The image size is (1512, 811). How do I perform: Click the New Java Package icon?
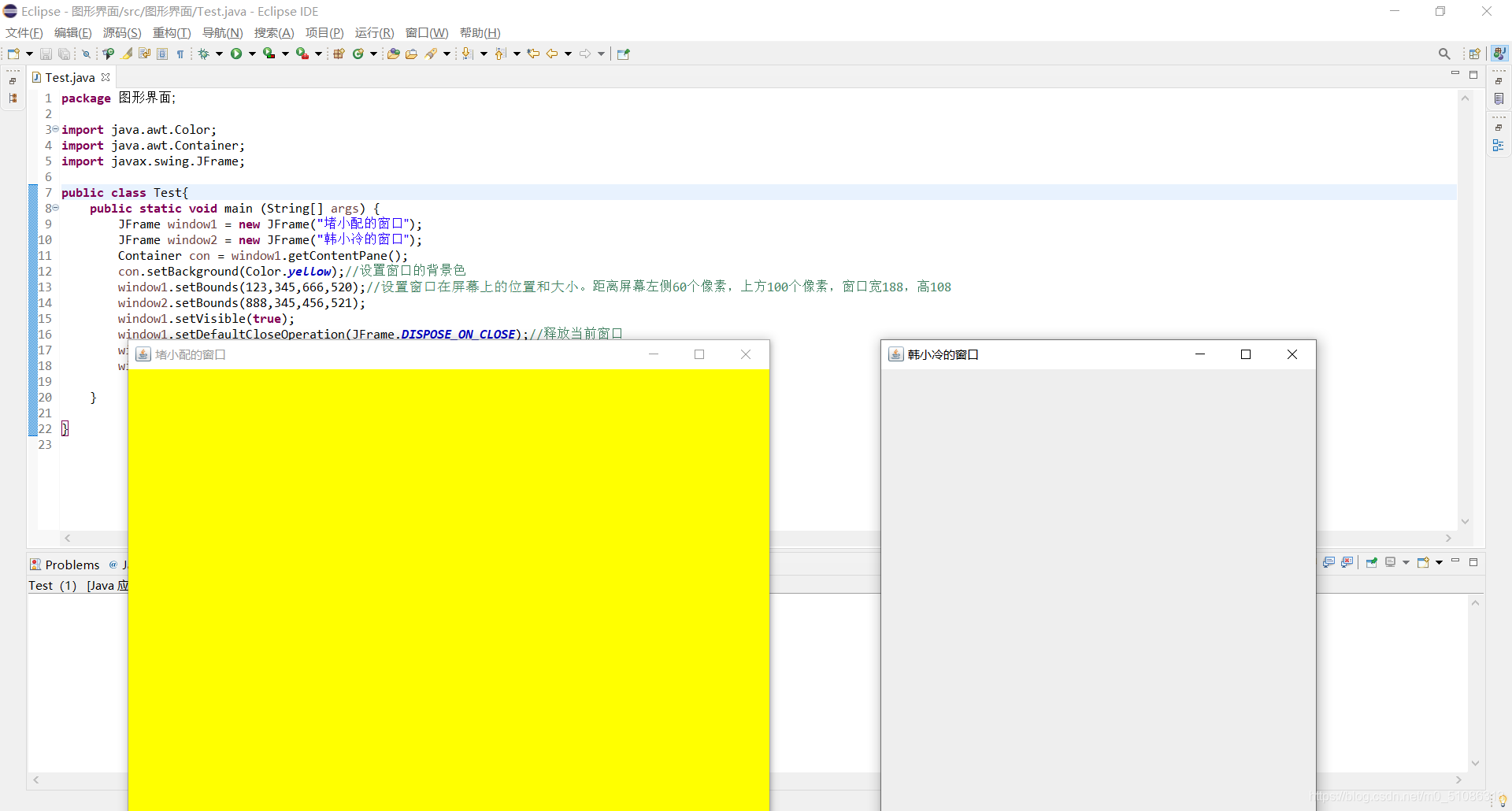click(x=339, y=54)
